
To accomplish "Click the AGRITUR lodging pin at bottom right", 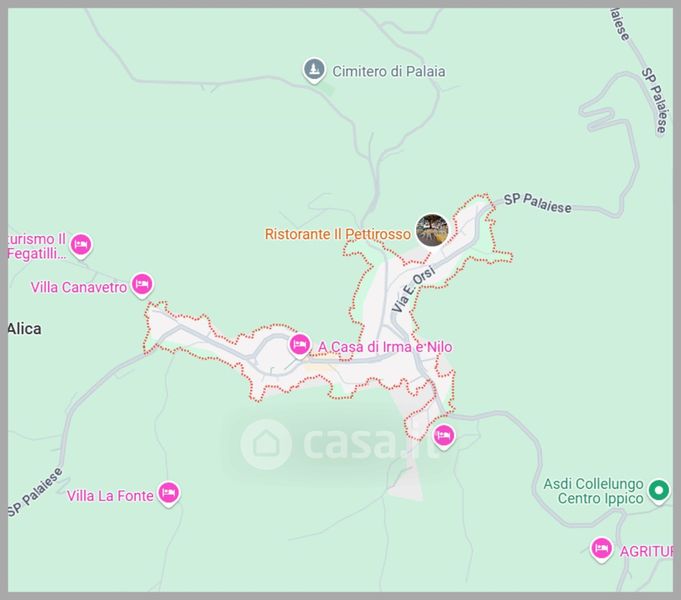I will pos(602,549).
